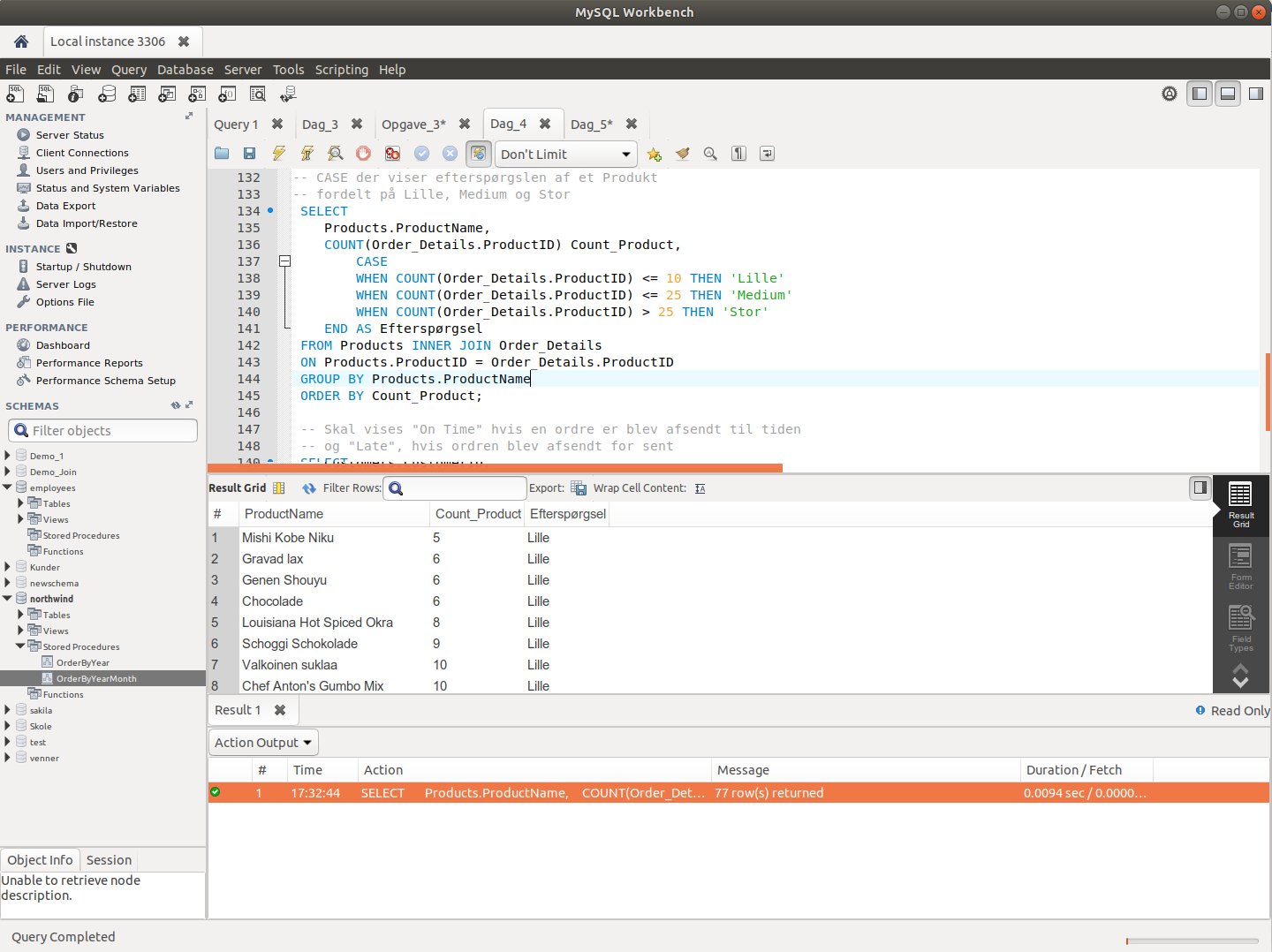Open Data Export
The height and width of the screenshot is (952, 1272).
click(65, 206)
